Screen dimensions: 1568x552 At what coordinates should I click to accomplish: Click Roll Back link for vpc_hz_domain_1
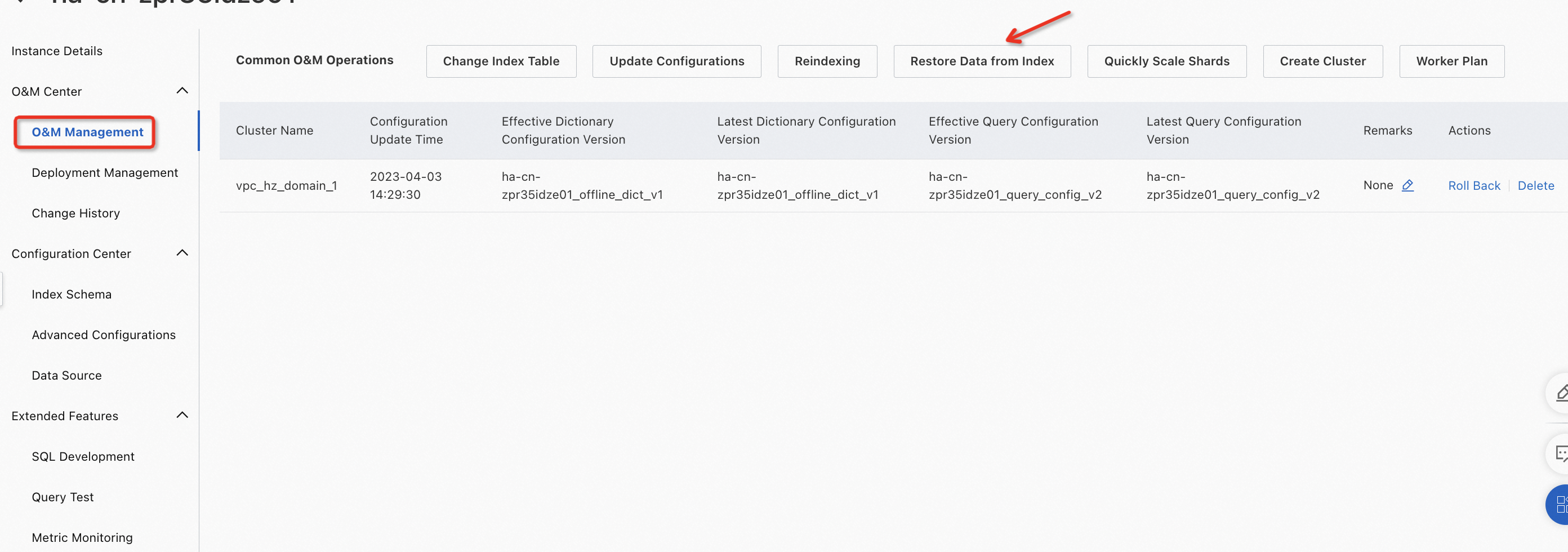[x=1473, y=186]
